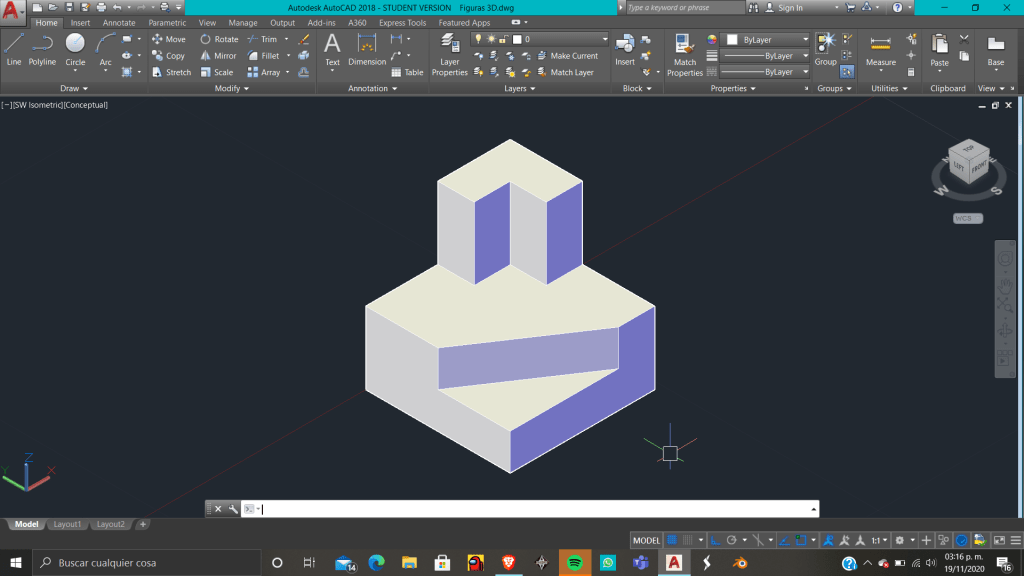Switch to the Annotate ribbon tab
This screenshot has height=576, width=1024.
[x=119, y=23]
